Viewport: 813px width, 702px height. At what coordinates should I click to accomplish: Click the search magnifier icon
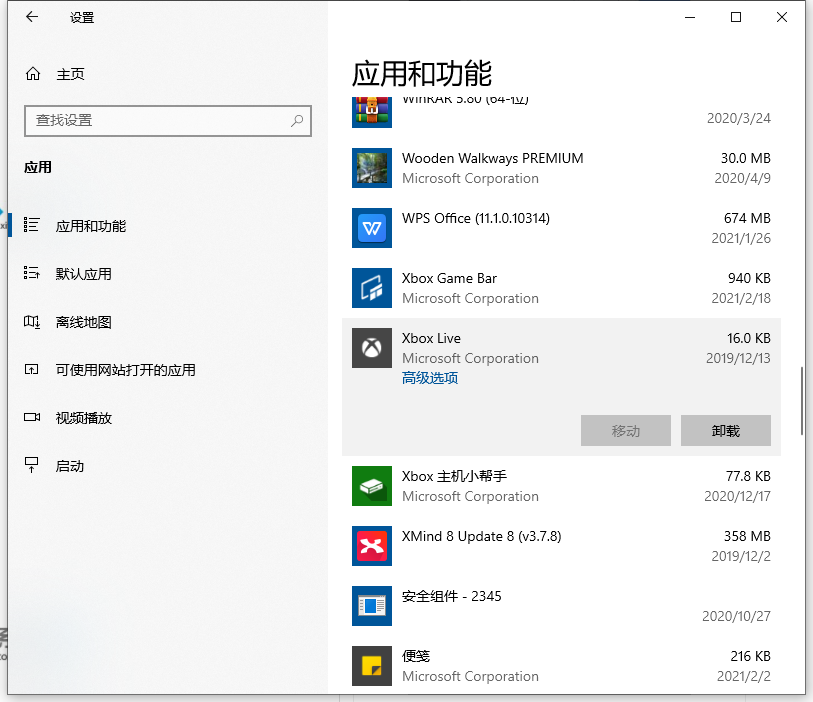(x=297, y=121)
